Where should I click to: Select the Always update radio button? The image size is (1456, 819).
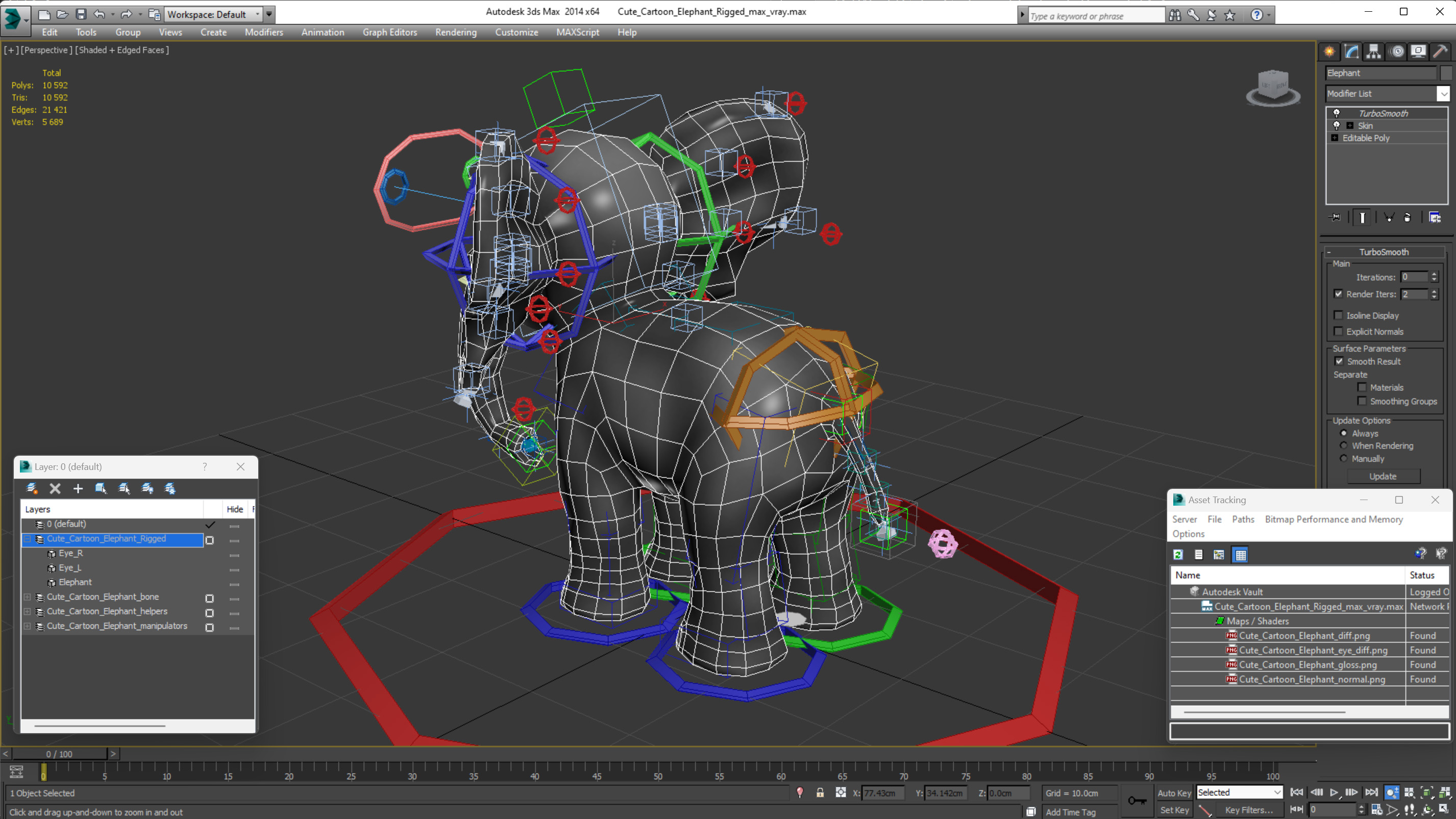coord(1344,433)
